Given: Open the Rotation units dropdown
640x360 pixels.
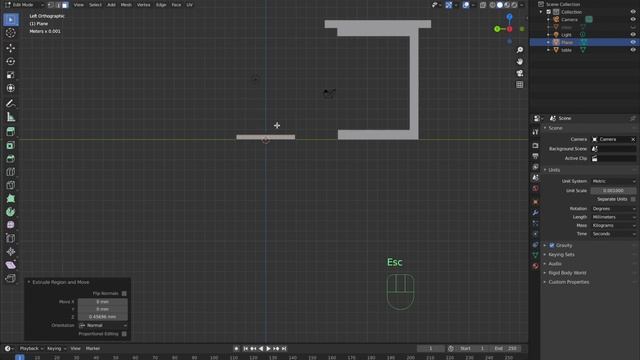Looking at the screenshot, I should [613, 209].
